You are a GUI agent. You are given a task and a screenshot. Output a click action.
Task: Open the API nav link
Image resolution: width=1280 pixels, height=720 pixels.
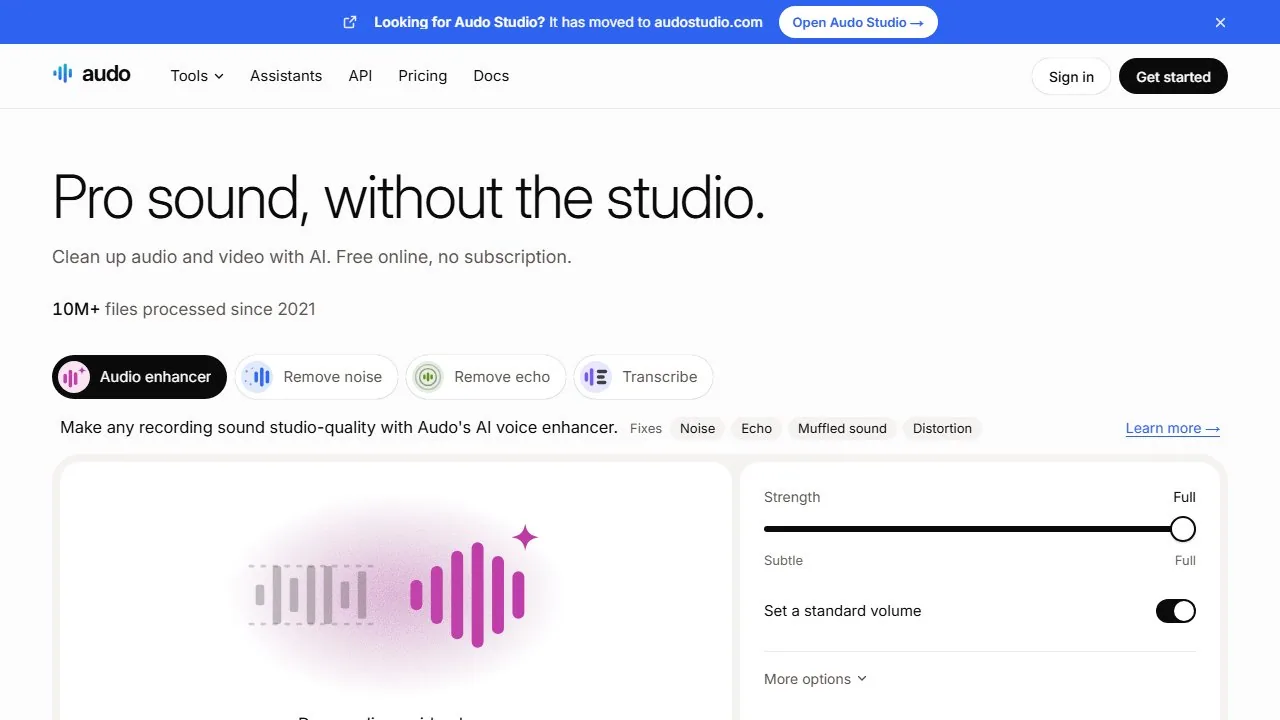pyautogui.click(x=360, y=76)
